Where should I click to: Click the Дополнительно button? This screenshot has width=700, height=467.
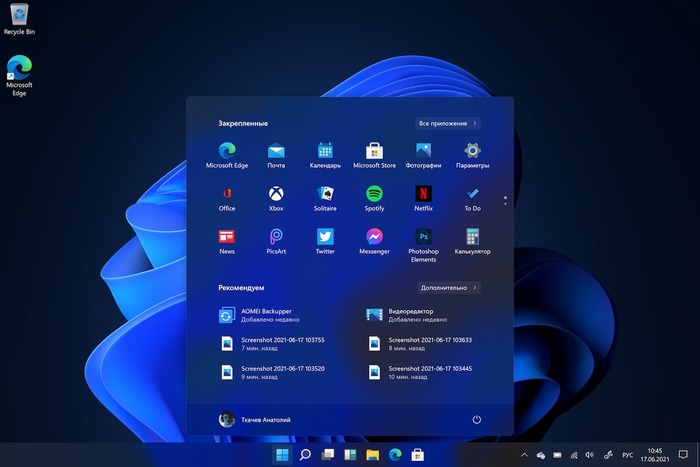coord(449,288)
